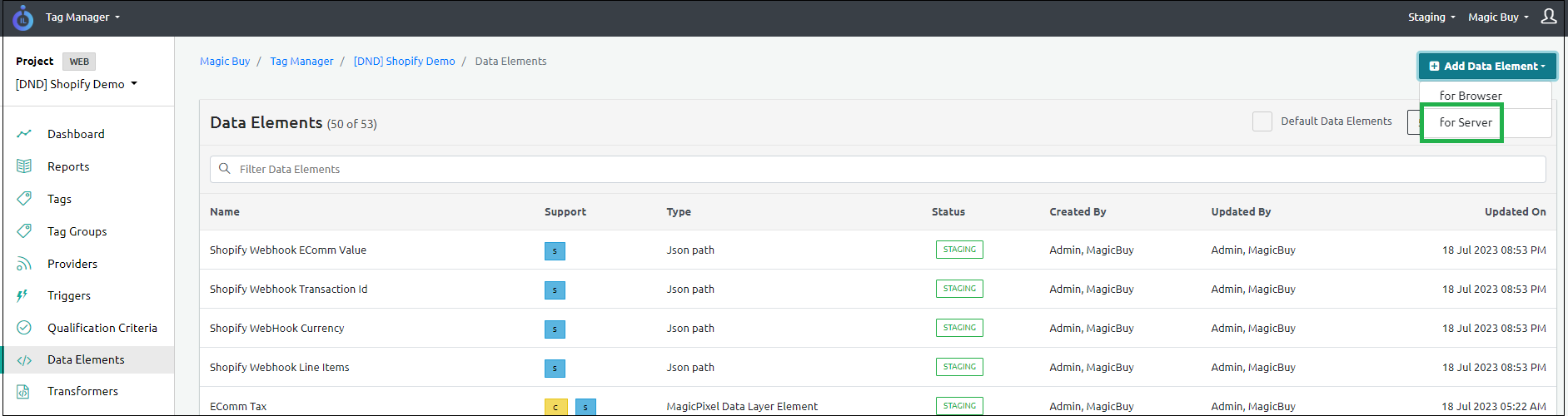
Task: Select the 'for Server' menu option
Action: [x=1465, y=122]
